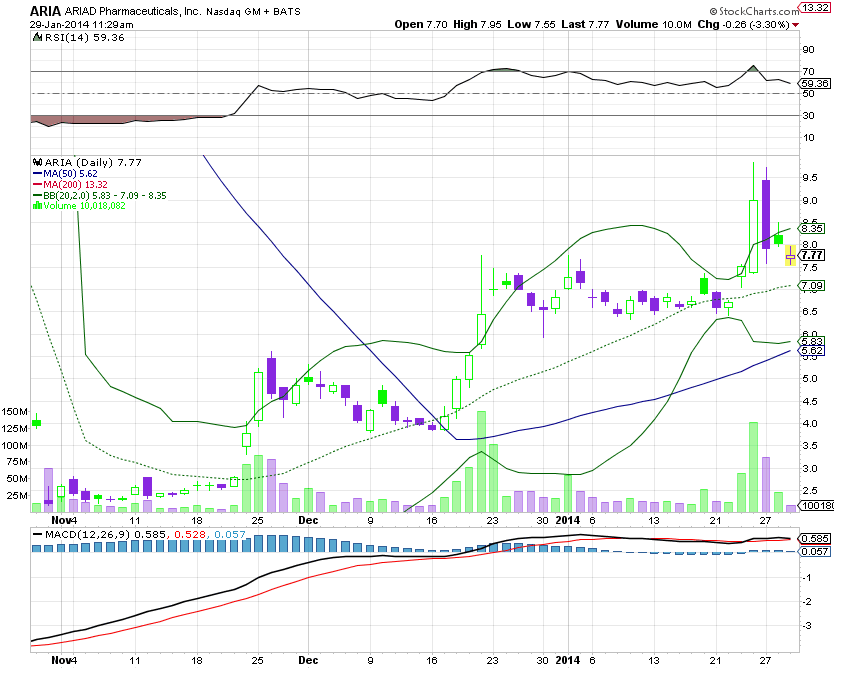Image resolution: width=841 pixels, height=673 pixels.
Task: Select the Dec label on the timeline
Action: tap(306, 521)
